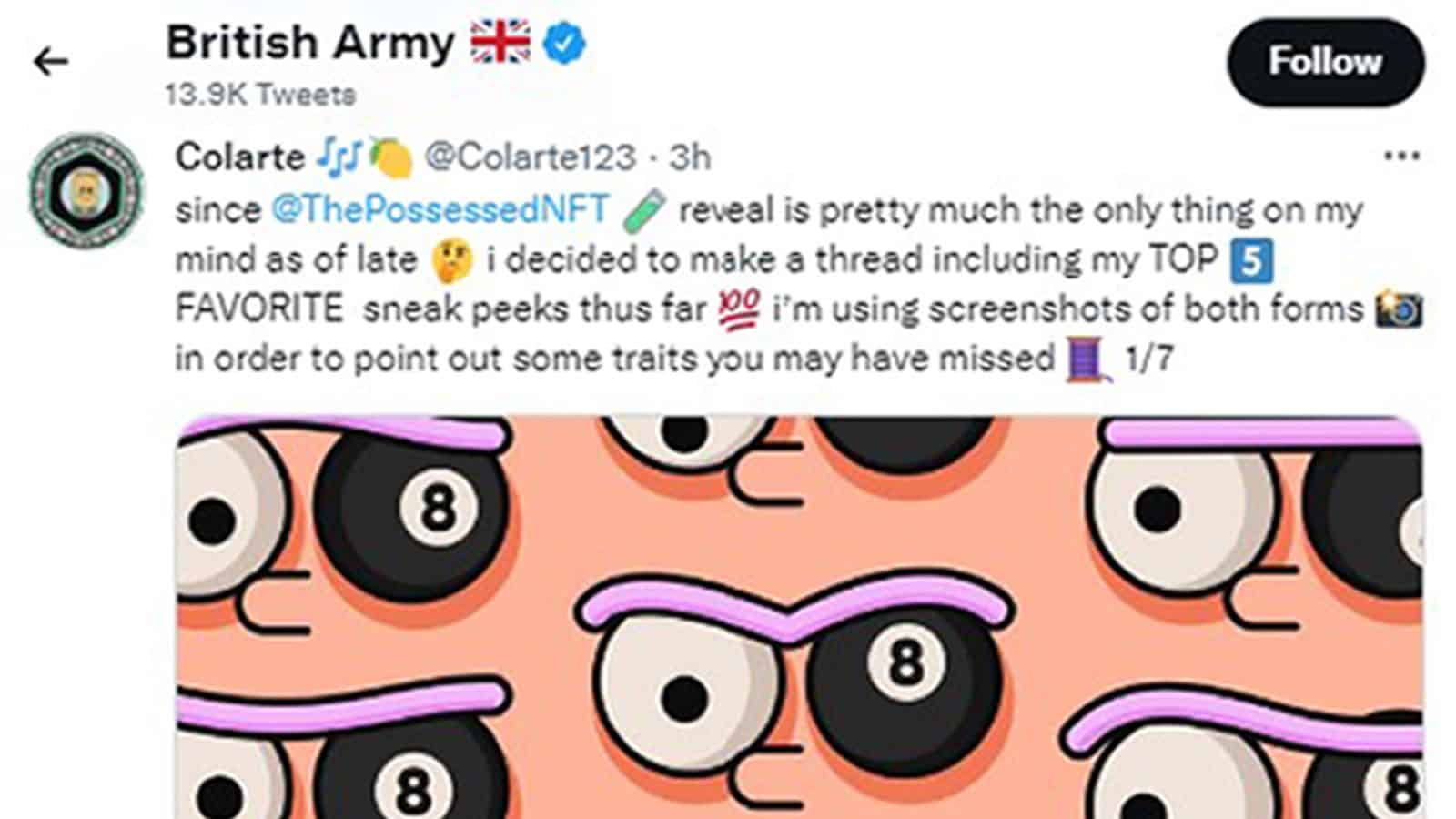Click the Colarte display name
The width and height of the screenshot is (1456, 819).
click(239, 157)
